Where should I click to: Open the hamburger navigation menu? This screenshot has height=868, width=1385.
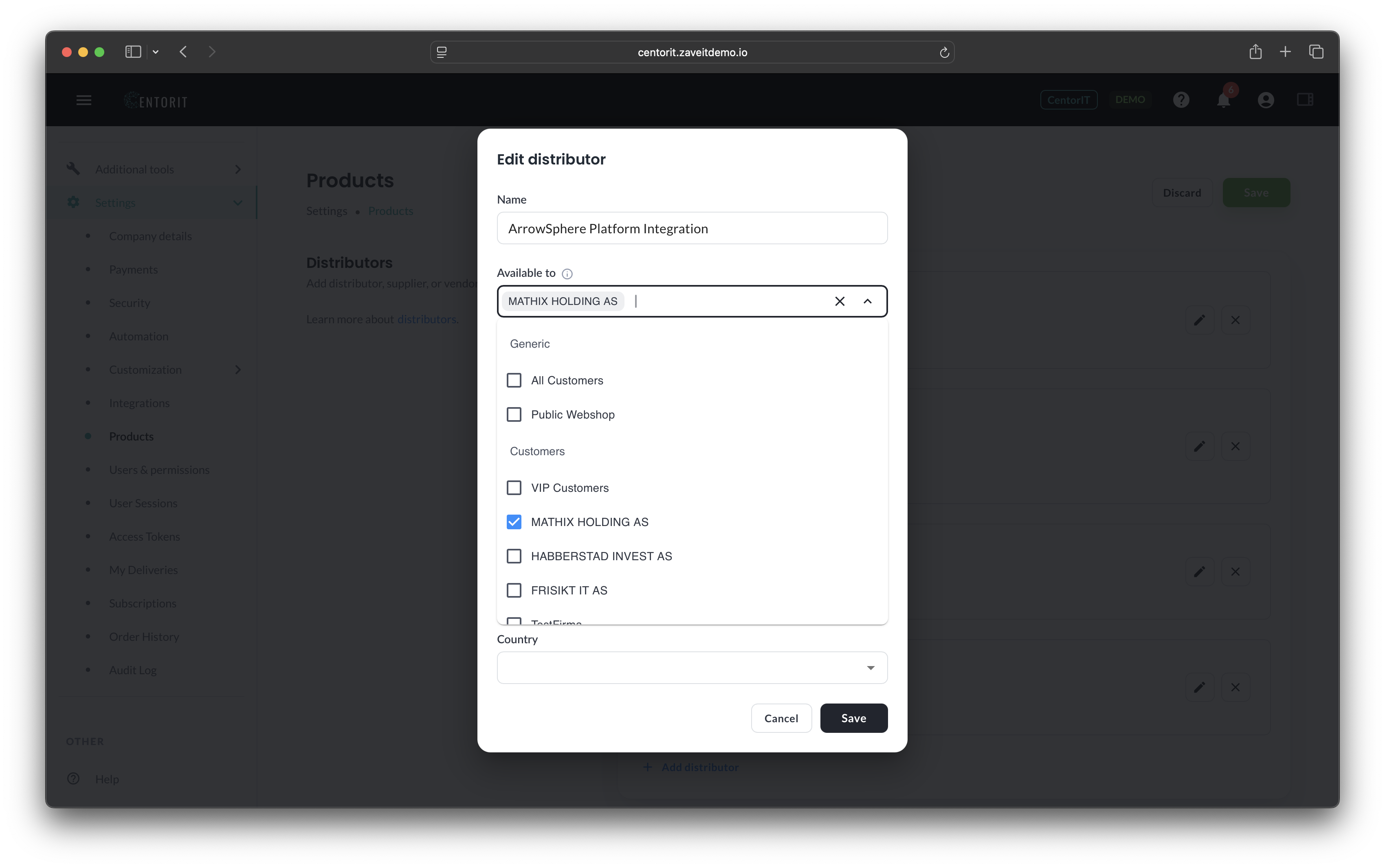tap(83, 99)
